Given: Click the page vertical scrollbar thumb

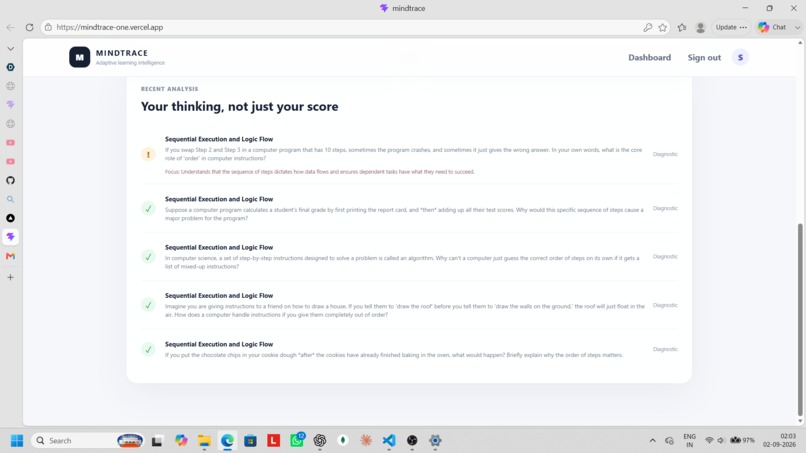Looking at the screenshot, I should pyautogui.click(x=800, y=320).
